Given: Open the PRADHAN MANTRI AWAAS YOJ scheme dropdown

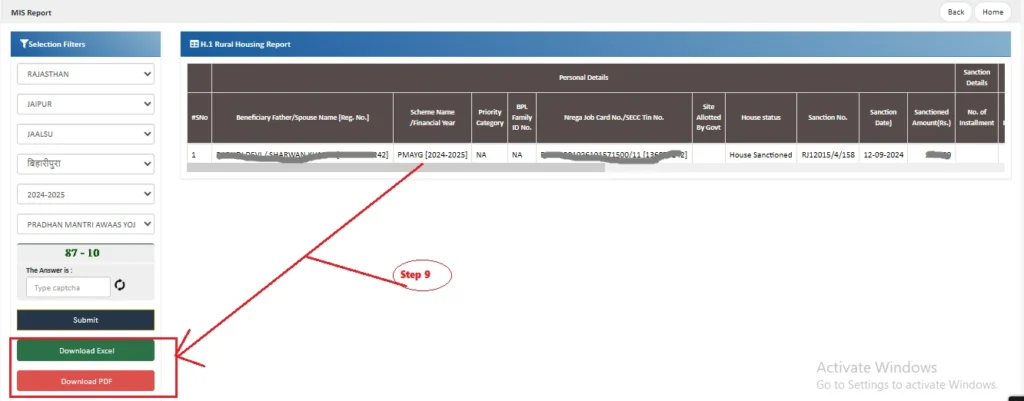Looking at the screenshot, I should pos(86,224).
